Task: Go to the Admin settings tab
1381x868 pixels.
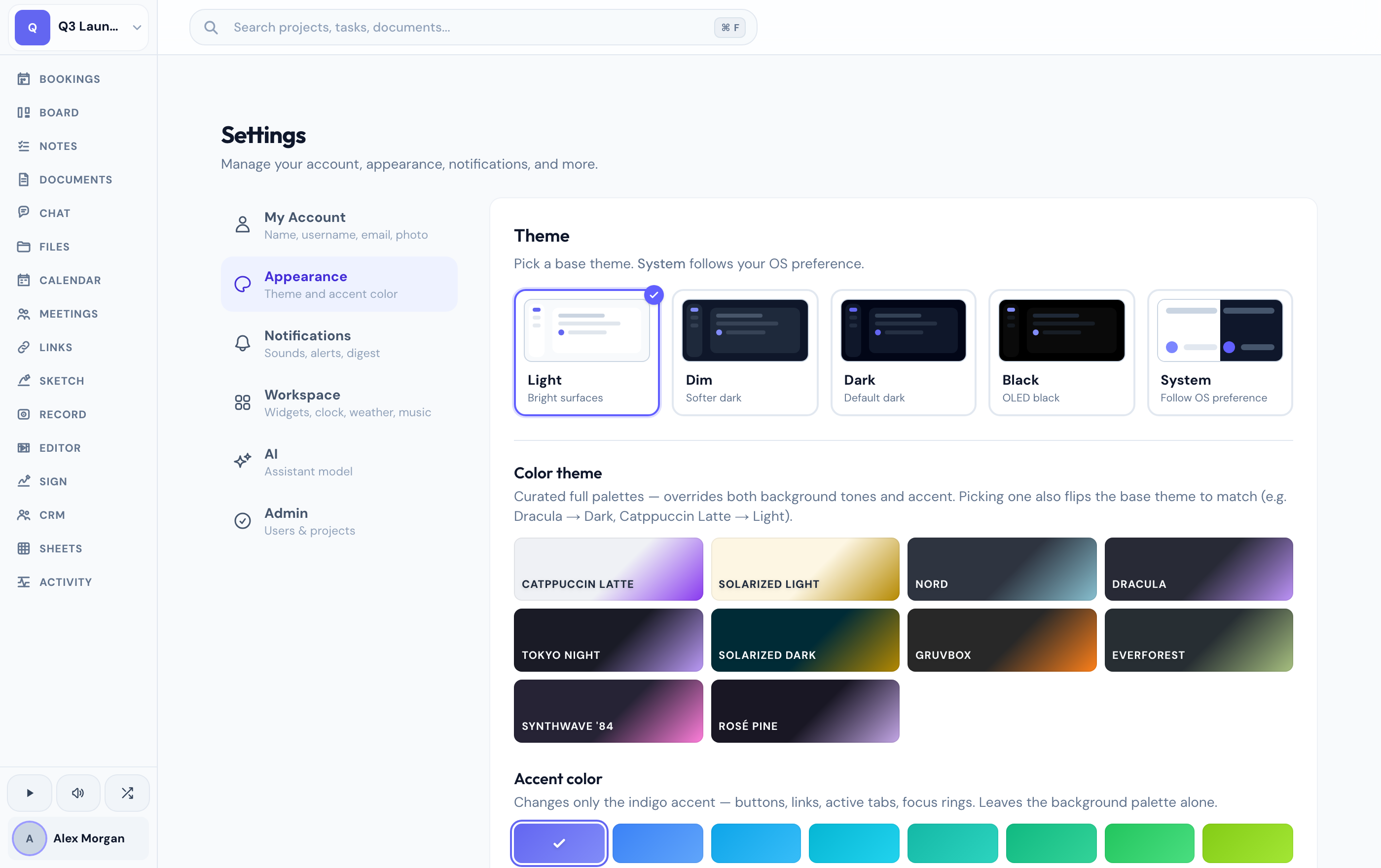Action: pyautogui.click(x=339, y=521)
